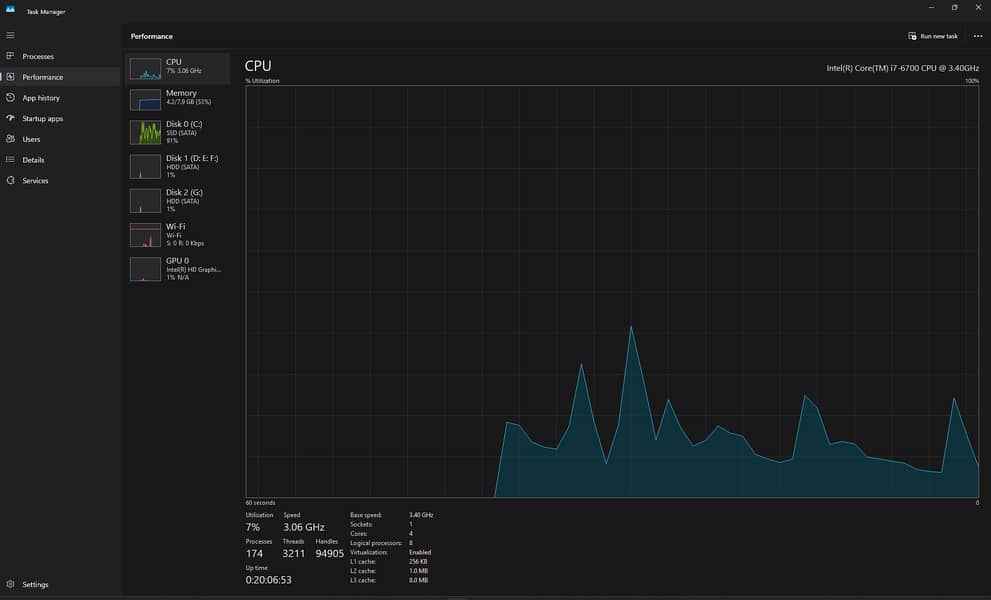Click the Performance sidebar icon
991x600 pixels.
click(10, 77)
